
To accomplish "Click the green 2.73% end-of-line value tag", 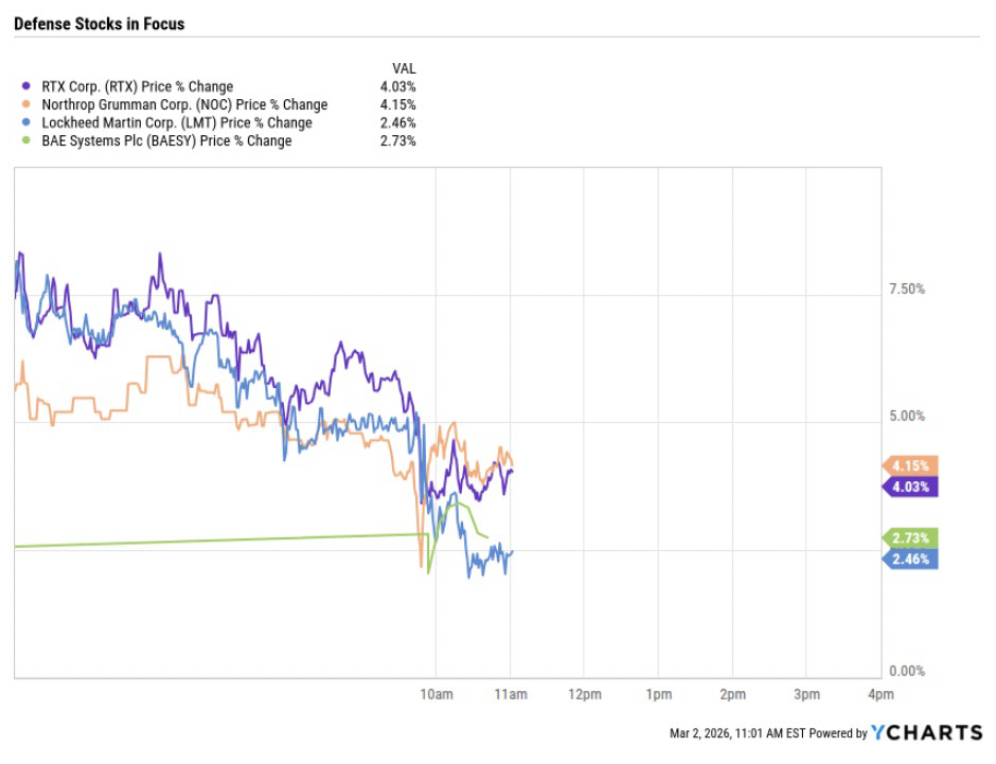I will click(x=911, y=538).
